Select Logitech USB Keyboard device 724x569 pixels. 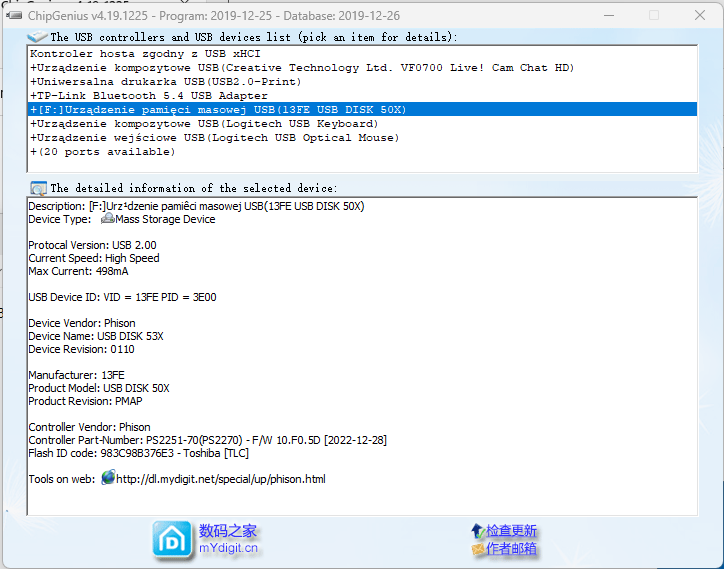coord(362,124)
